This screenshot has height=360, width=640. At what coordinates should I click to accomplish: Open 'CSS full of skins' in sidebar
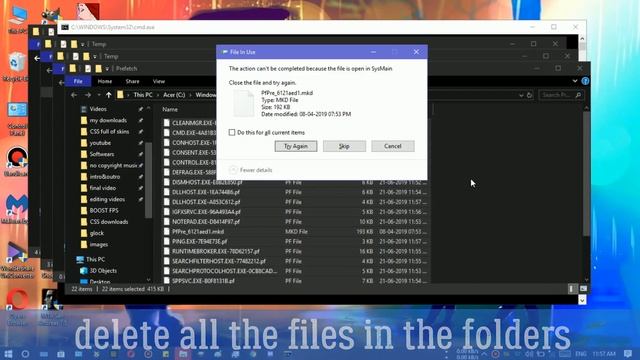point(109,131)
